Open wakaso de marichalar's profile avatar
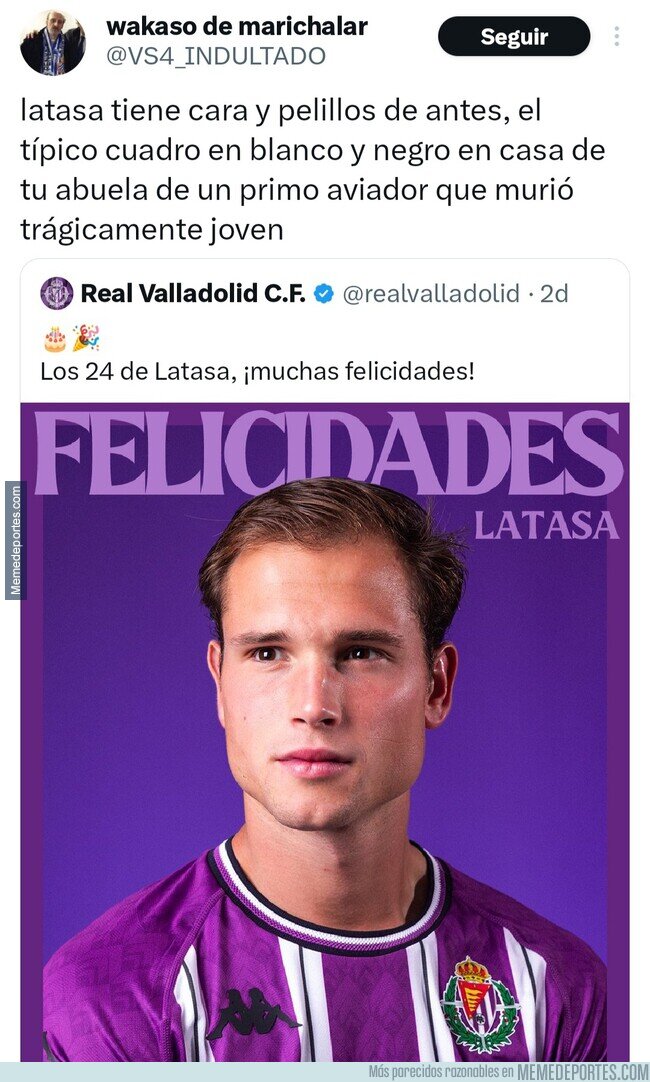The height and width of the screenshot is (1082, 650). 52,42
